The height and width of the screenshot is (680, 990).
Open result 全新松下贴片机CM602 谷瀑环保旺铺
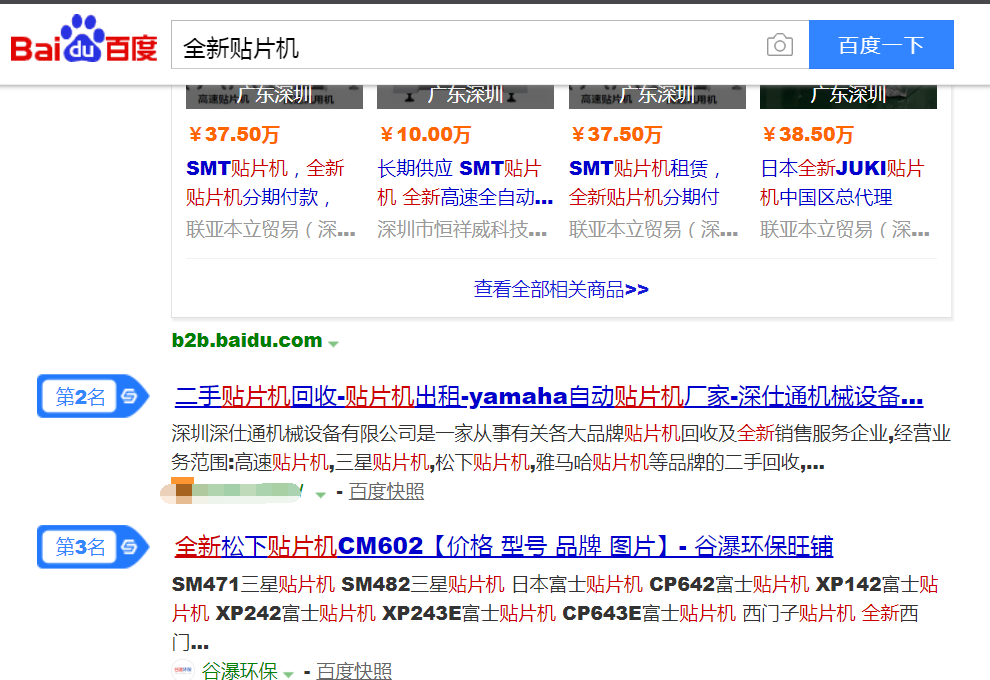[504, 546]
